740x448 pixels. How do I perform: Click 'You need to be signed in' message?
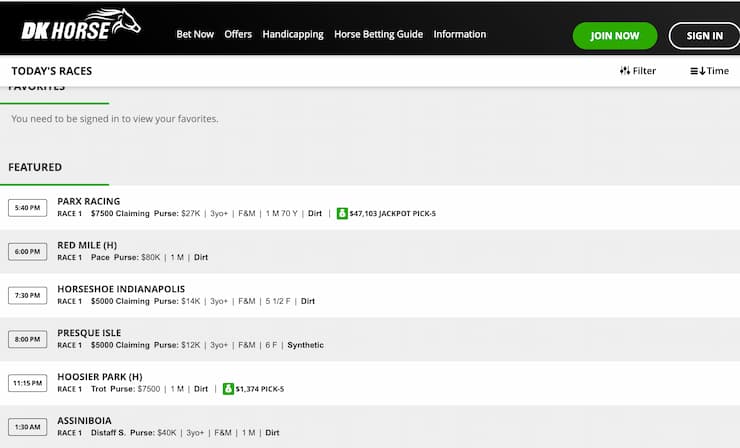click(115, 119)
